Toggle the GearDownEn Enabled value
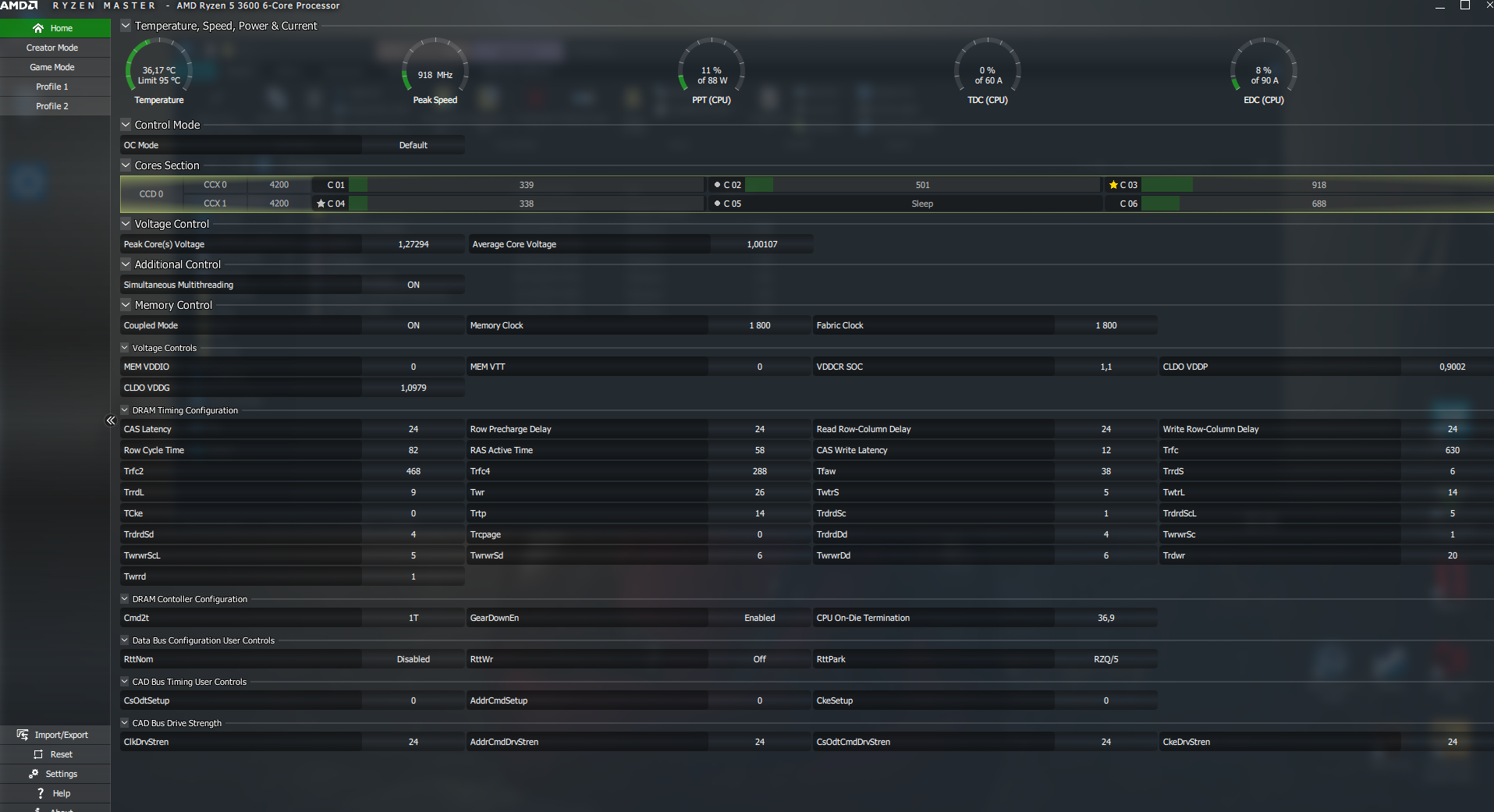The height and width of the screenshot is (812, 1494). point(759,618)
